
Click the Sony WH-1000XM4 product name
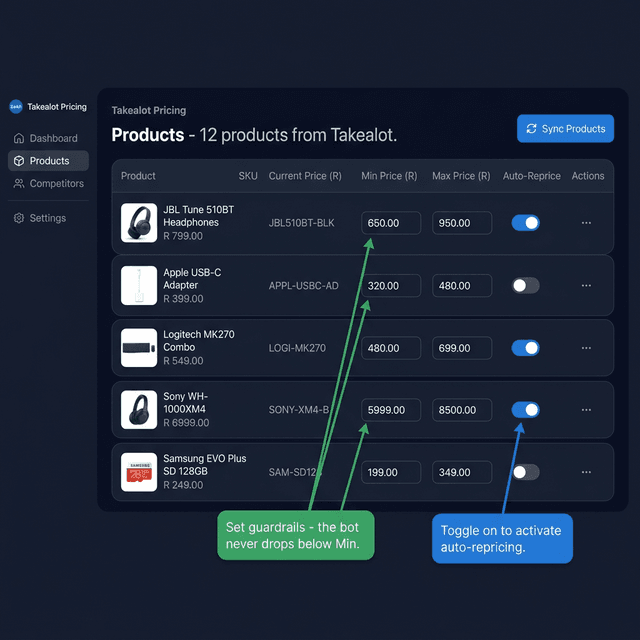tap(186, 403)
